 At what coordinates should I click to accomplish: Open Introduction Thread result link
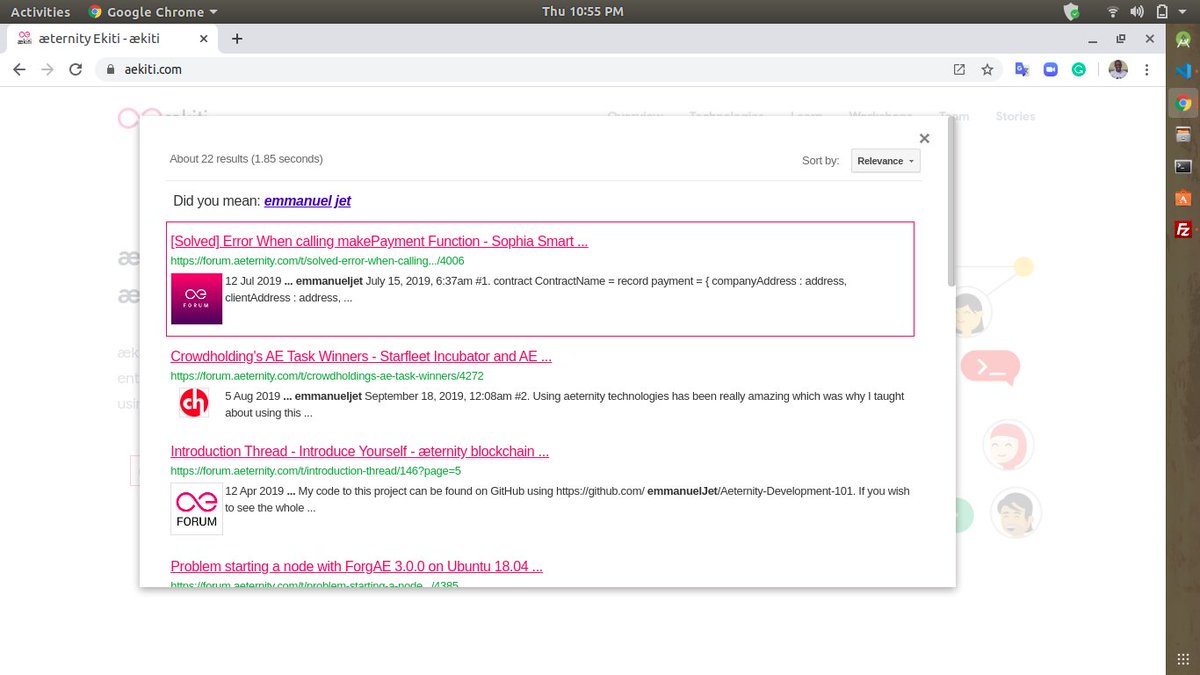pos(360,451)
